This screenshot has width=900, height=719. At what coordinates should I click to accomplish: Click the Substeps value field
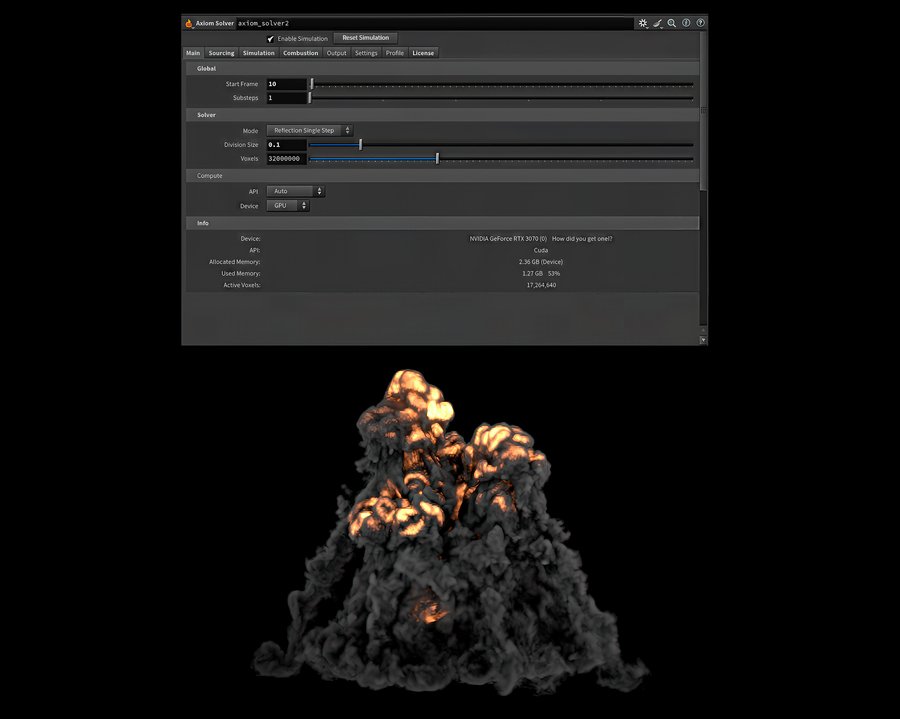coord(286,98)
